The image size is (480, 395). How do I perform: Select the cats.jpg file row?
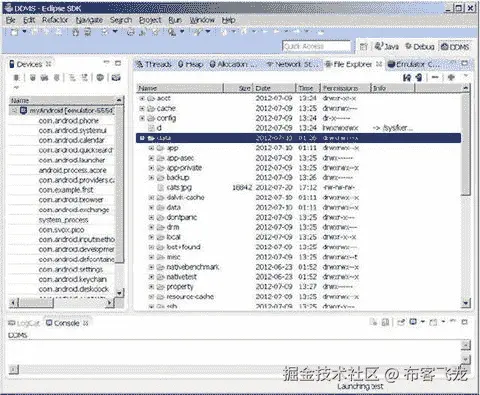tap(298, 187)
